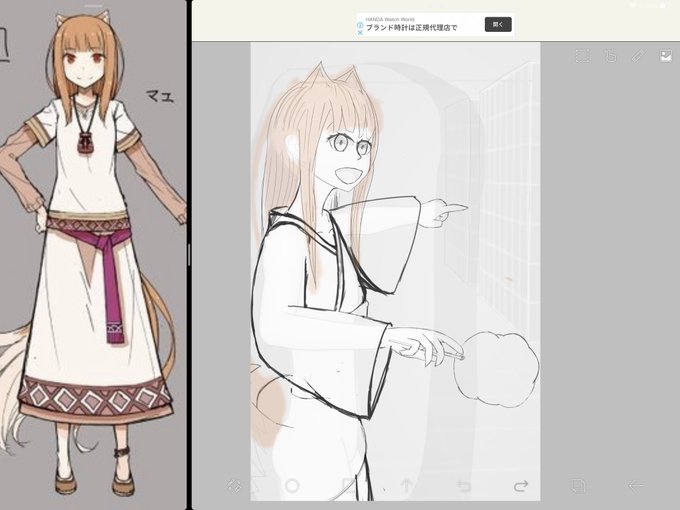This screenshot has height=510, width=680.
Task: Click the 開く button on the ad
Action: 498,24
